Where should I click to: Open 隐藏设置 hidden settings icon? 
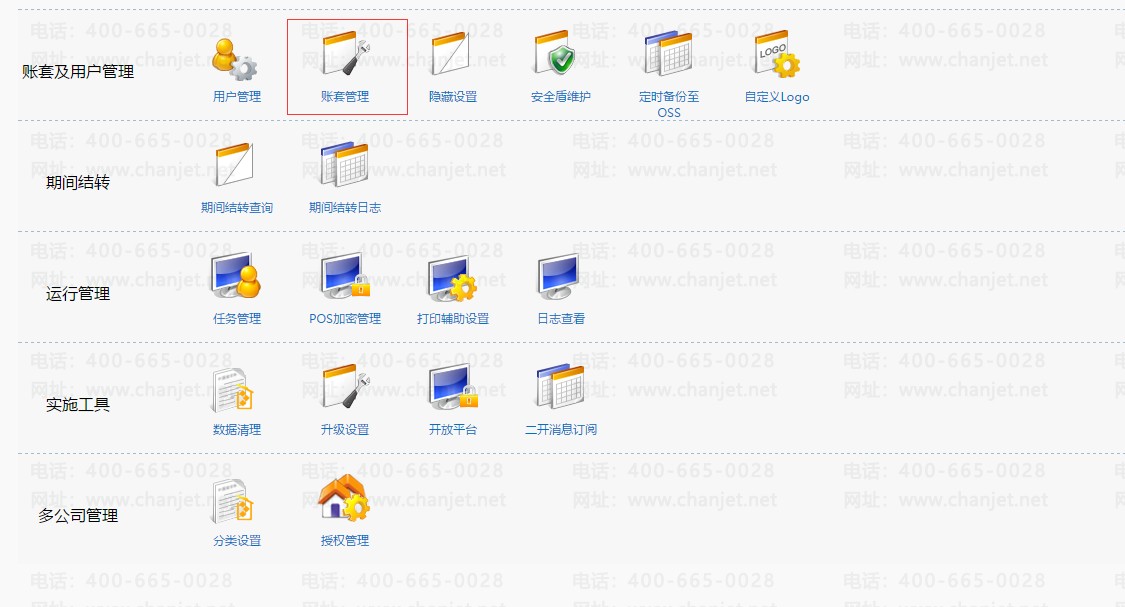[x=452, y=54]
